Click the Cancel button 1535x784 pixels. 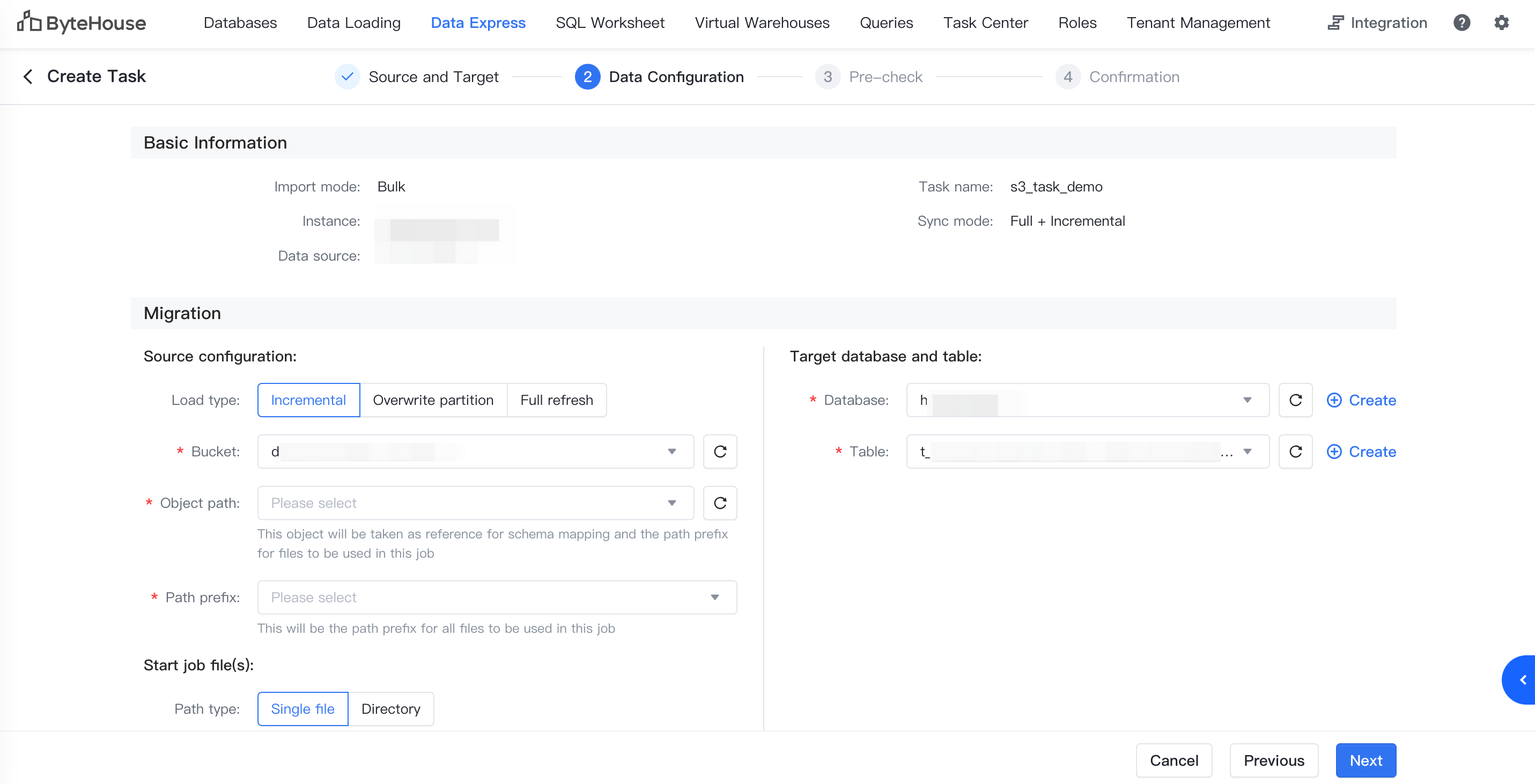coord(1174,760)
